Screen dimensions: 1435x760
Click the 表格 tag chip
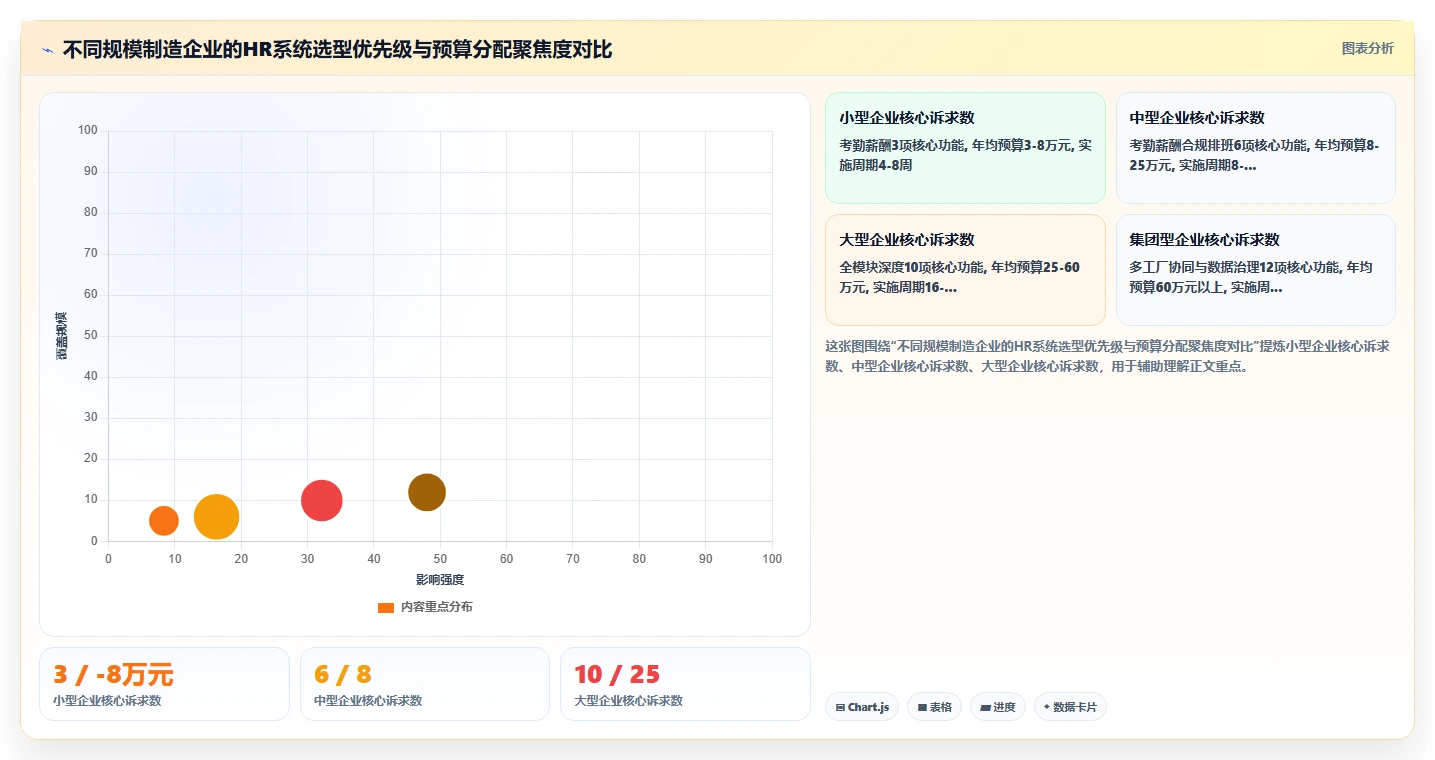[934, 707]
